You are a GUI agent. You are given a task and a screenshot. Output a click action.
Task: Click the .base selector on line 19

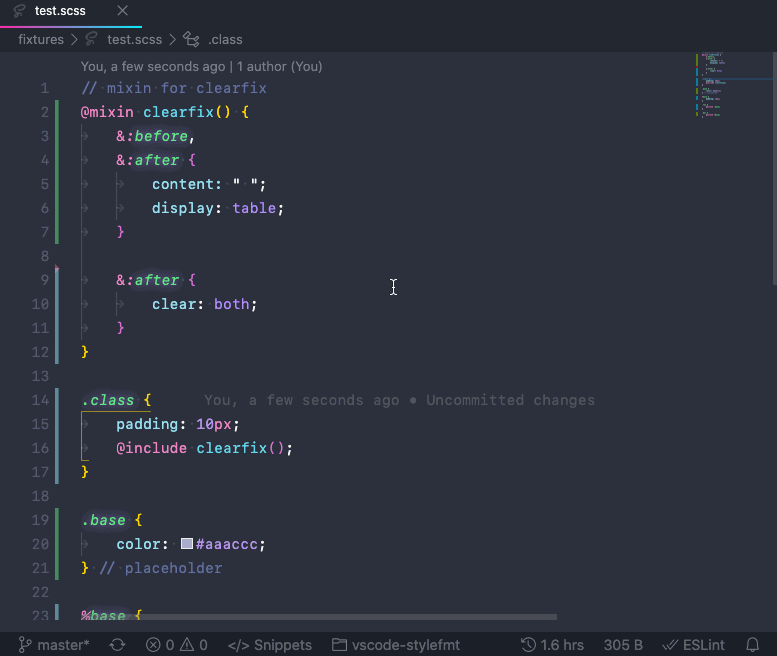click(103, 520)
